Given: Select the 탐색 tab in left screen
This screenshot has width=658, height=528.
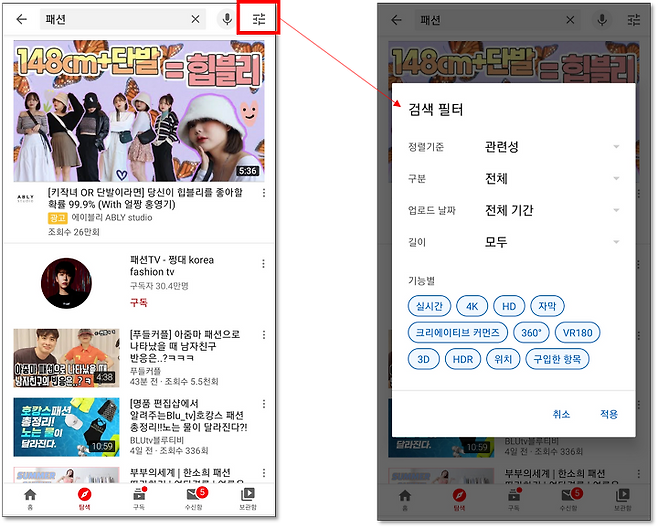Looking at the screenshot, I should tap(84, 498).
